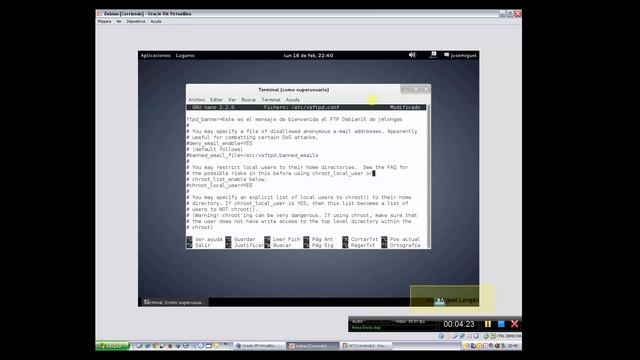Open VirtualBox Ver menu
The width and height of the screenshot is (640, 360).
119,22
